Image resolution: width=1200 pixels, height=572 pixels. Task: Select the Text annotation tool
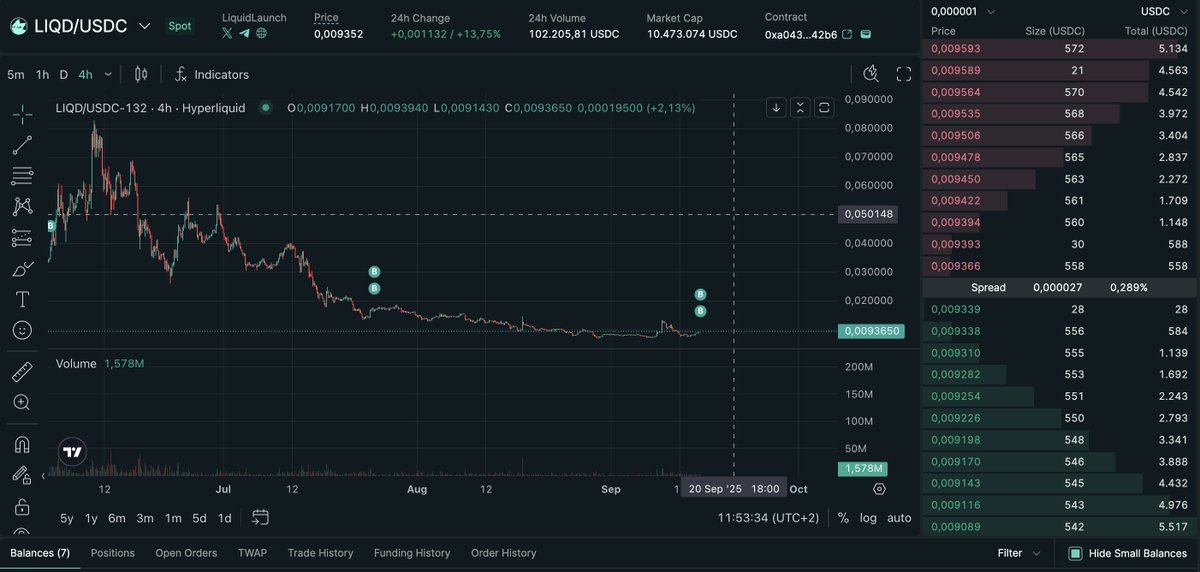pyautogui.click(x=22, y=299)
